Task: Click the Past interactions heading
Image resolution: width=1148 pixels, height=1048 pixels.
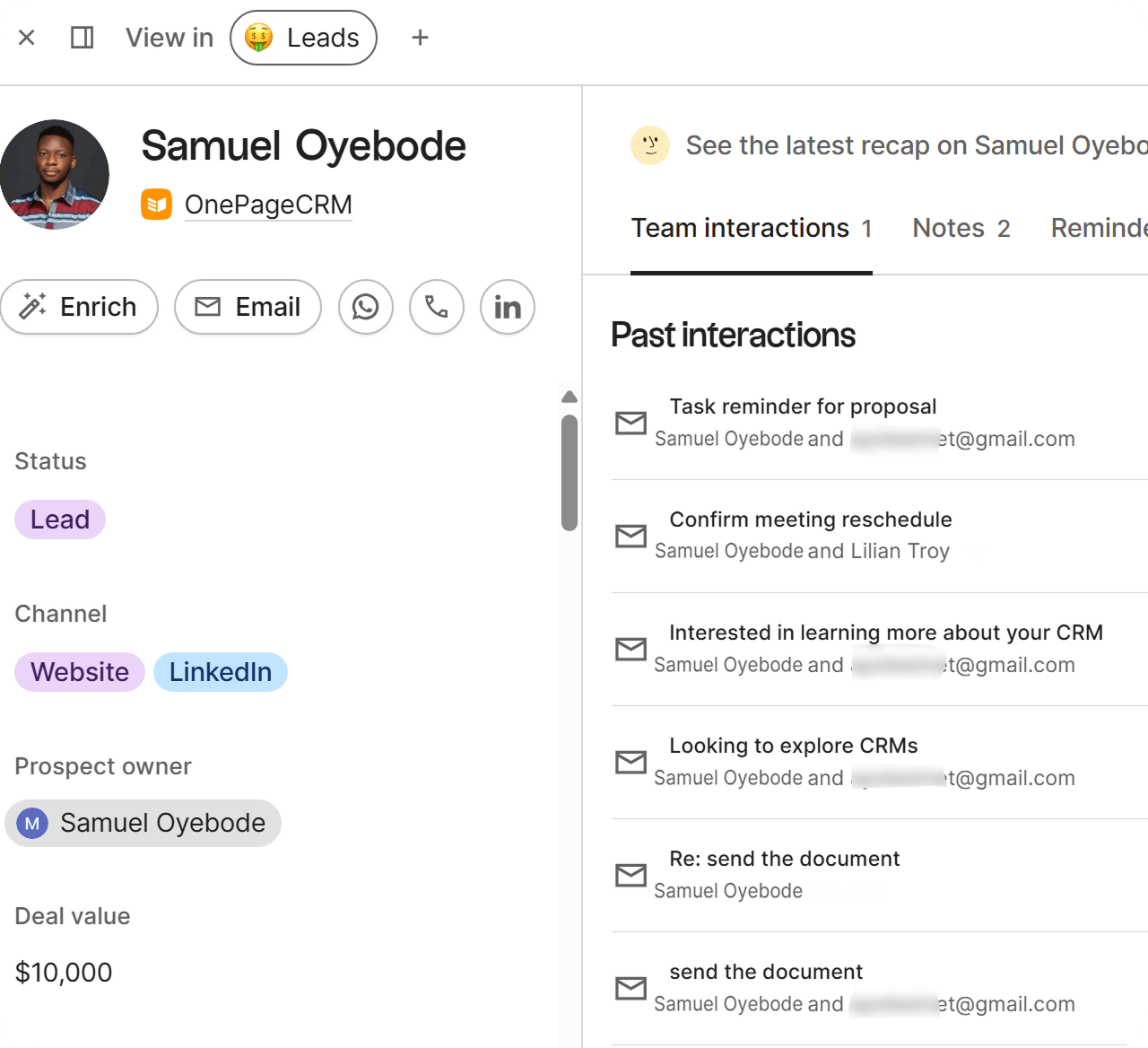Action: coord(734,336)
